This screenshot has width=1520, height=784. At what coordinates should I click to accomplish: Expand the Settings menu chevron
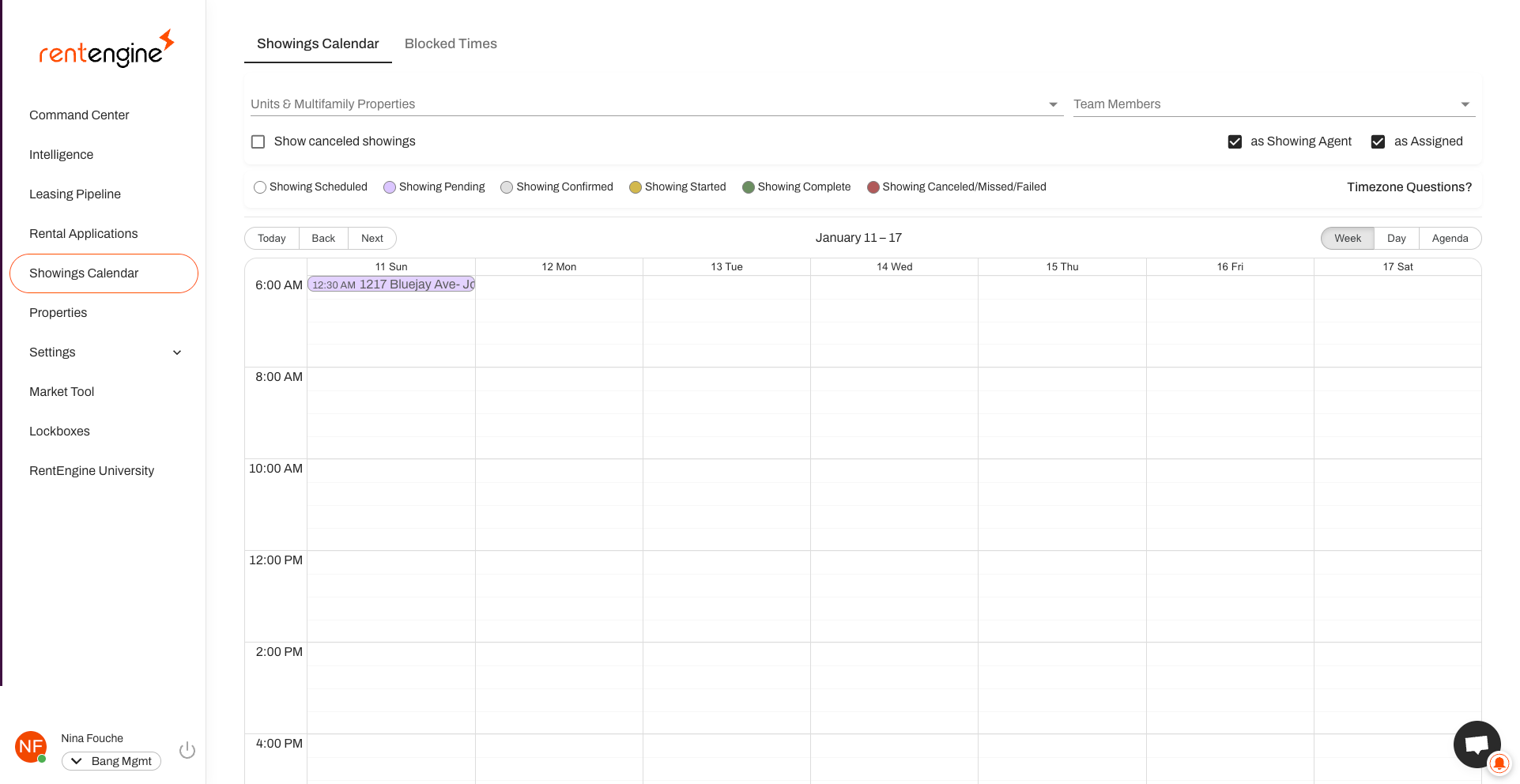177,352
